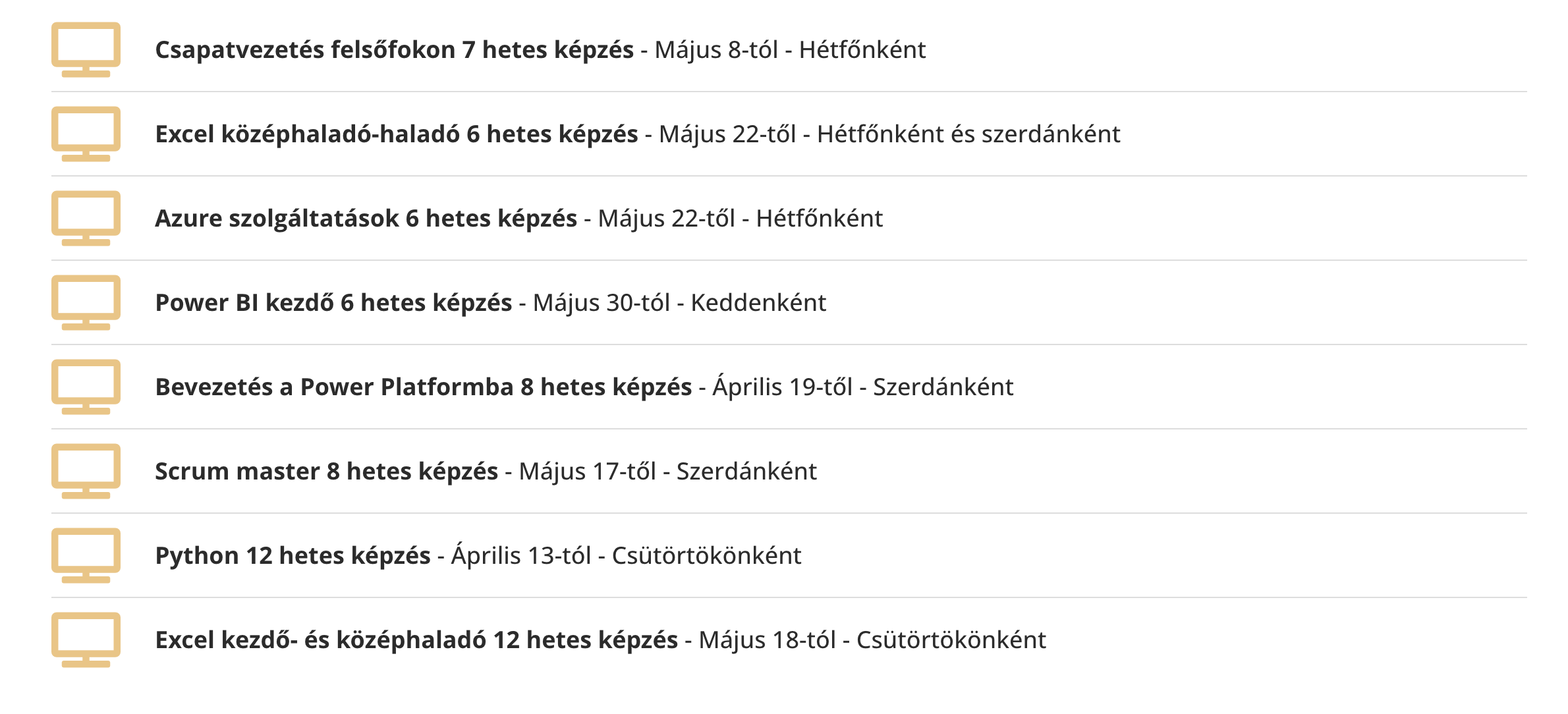Image resolution: width=1568 pixels, height=714 pixels.
Task: Click Scrum master 8 hetes képzés title
Action: [x=326, y=472]
